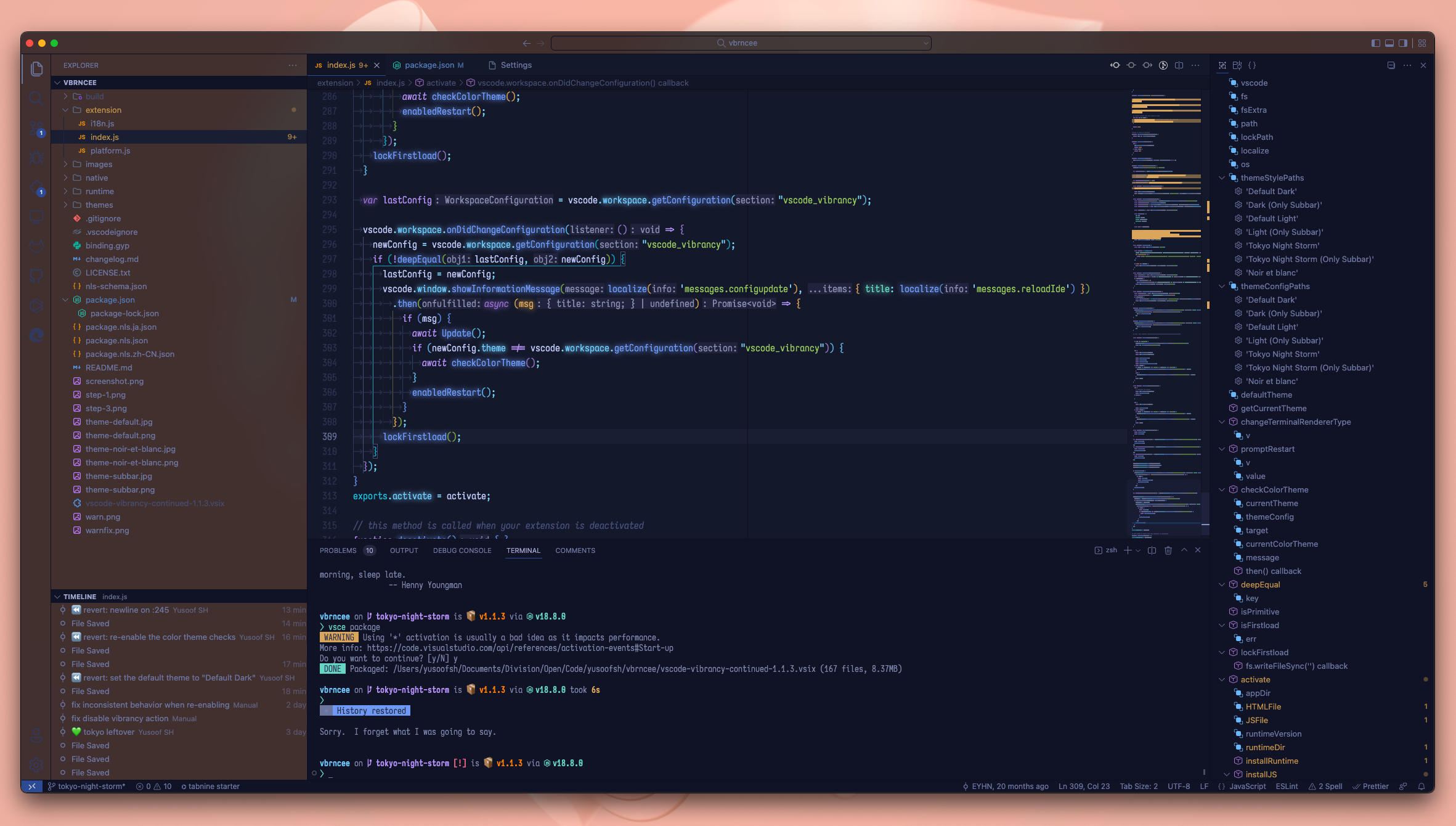Click the code minimap to jump
This screenshot has width=1456, height=826.
click(x=1166, y=308)
